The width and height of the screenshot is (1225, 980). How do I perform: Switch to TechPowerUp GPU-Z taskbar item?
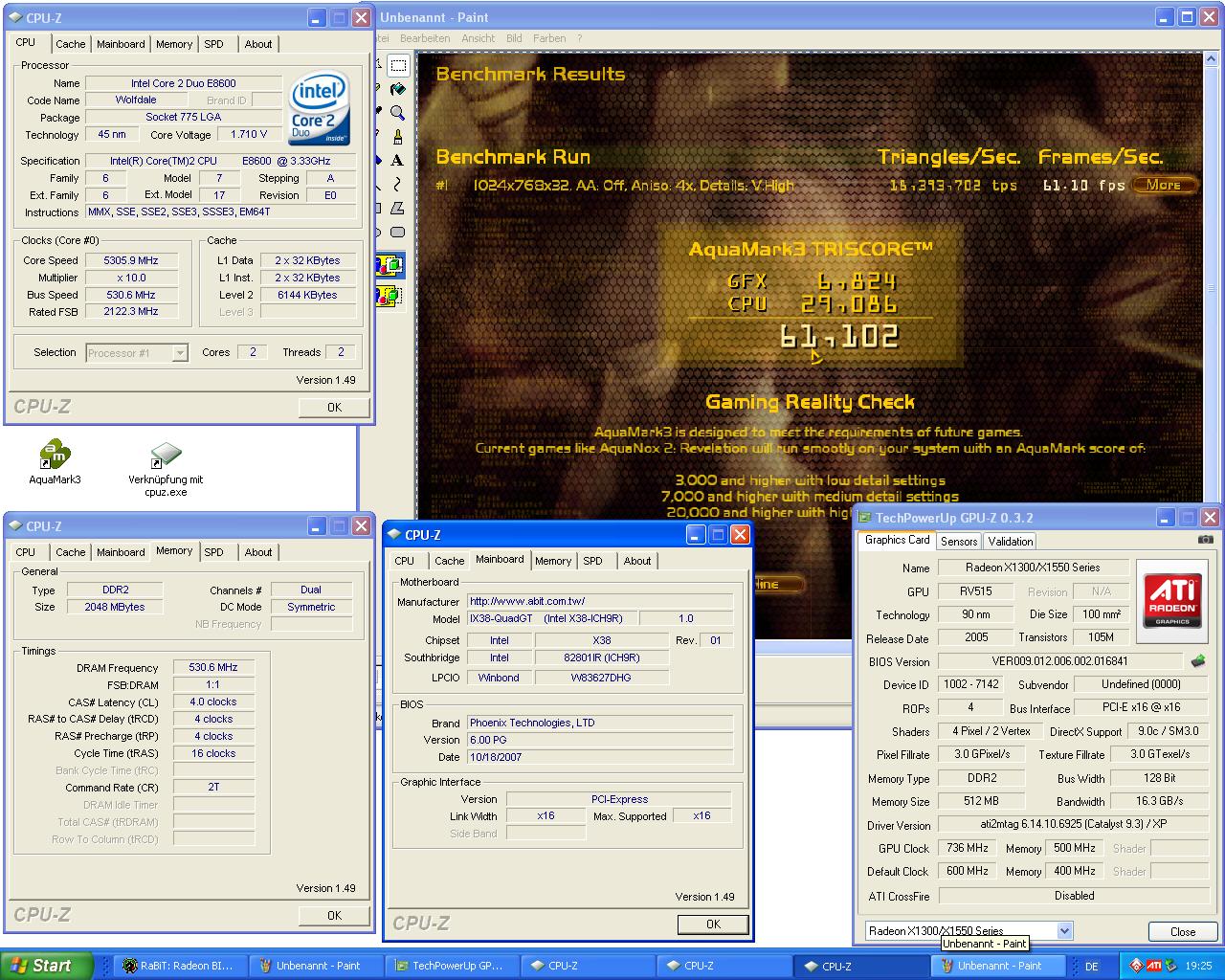click(453, 966)
